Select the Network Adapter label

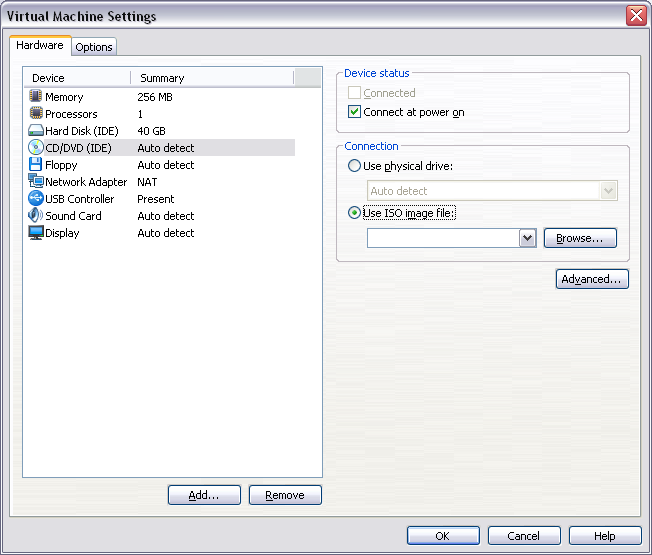[x=86, y=182]
